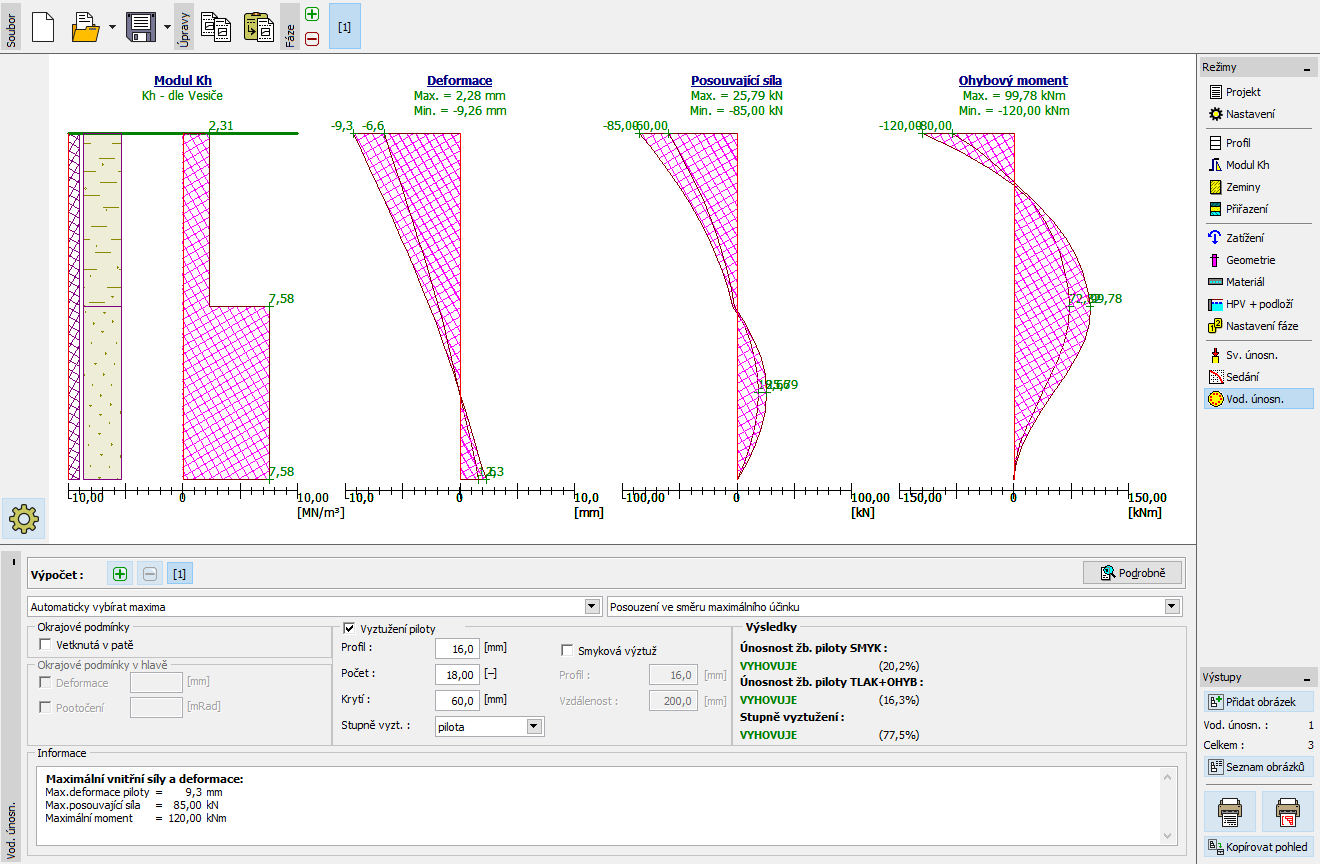The image size is (1320, 864).
Task: Click the Ohybový moment chart title link
Action: [1013, 81]
